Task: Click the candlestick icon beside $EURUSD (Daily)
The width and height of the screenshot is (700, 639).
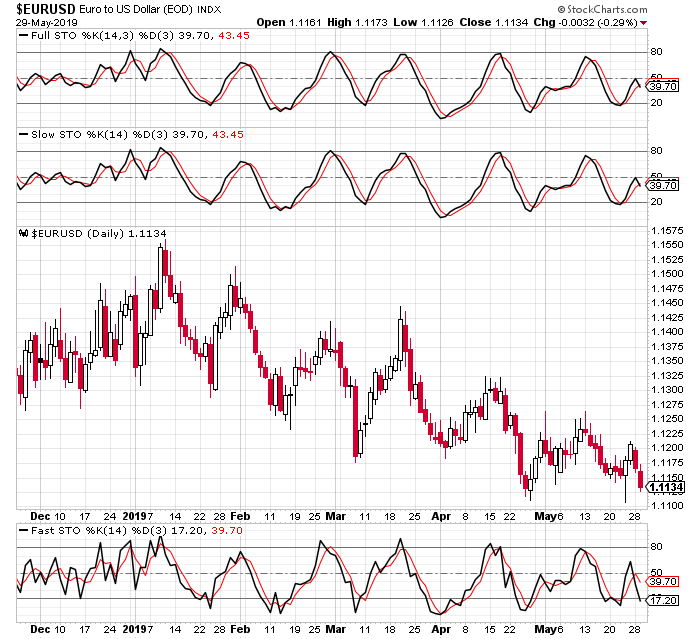Action: coord(23,233)
